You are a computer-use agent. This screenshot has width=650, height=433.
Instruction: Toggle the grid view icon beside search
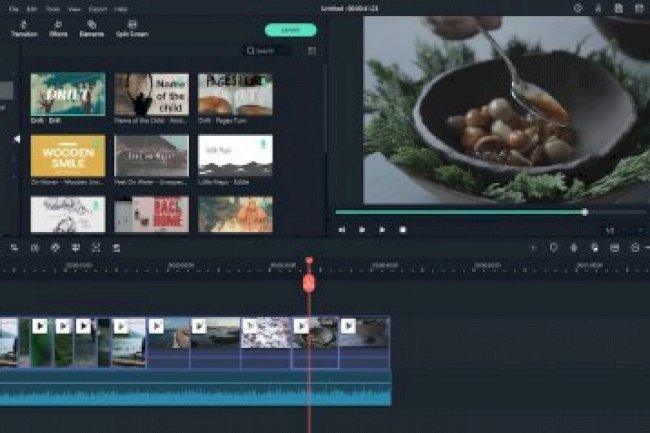[x=312, y=51]
